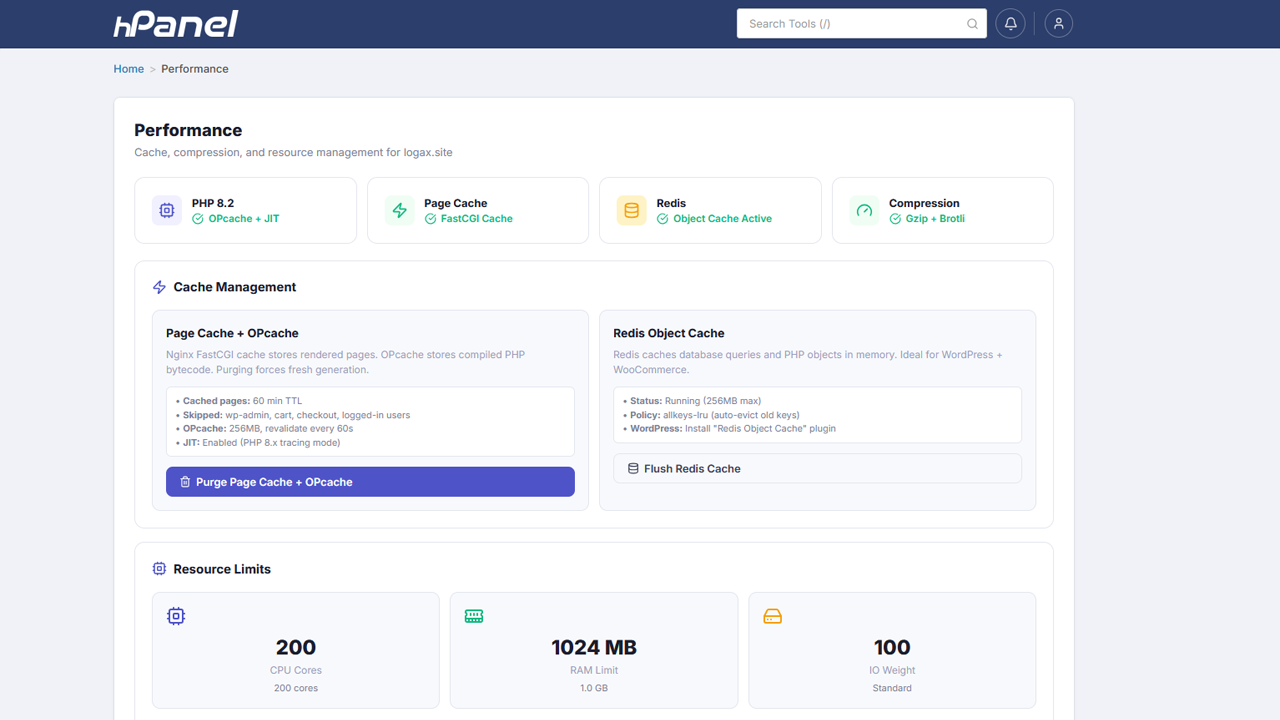Open the notifications bell
The width and height of the screenshot is (1280, 720).
point(1011,24)
